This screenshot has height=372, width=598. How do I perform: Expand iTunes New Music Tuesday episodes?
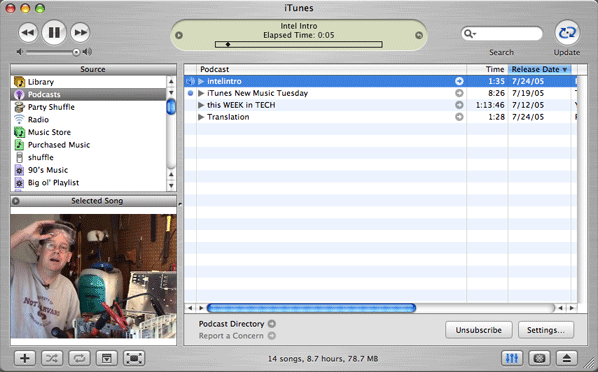tap(201, 93)
